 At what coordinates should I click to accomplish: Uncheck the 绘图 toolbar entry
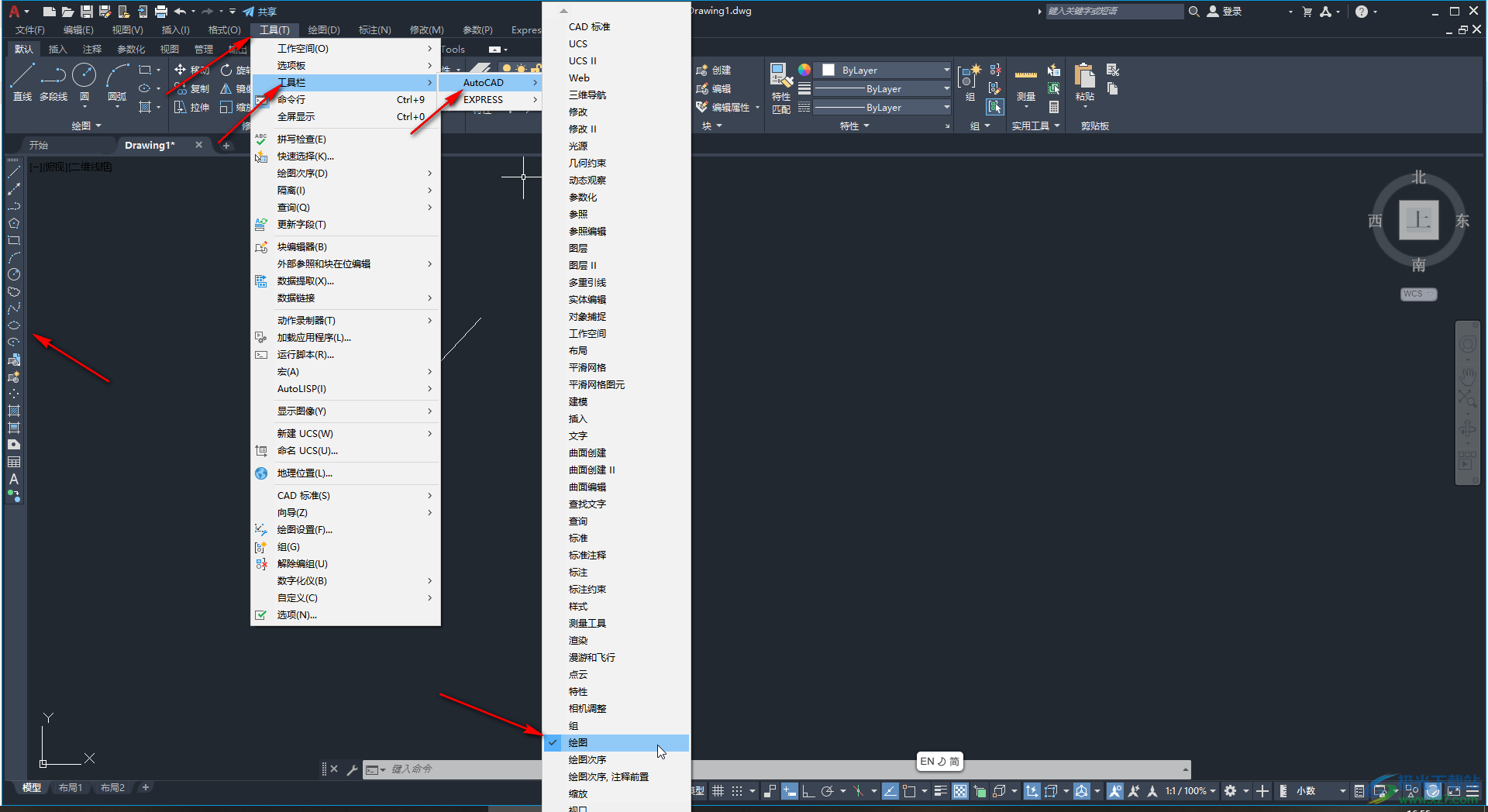click(x=616, y=742)
